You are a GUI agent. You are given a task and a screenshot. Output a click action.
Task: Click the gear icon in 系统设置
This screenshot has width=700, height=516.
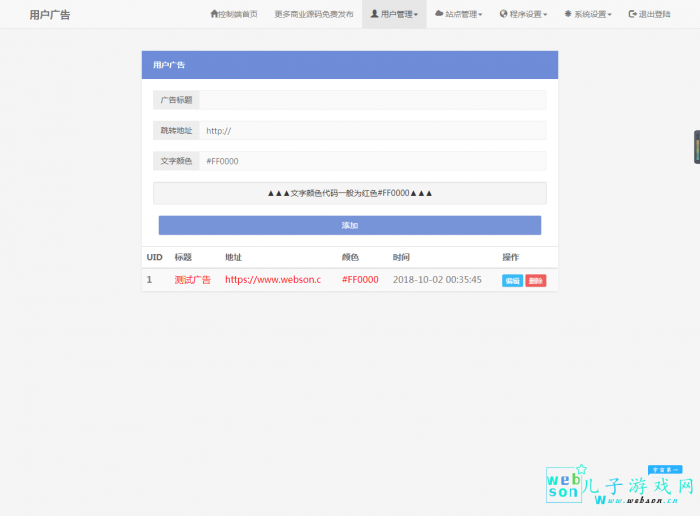(x=568, y=15)
